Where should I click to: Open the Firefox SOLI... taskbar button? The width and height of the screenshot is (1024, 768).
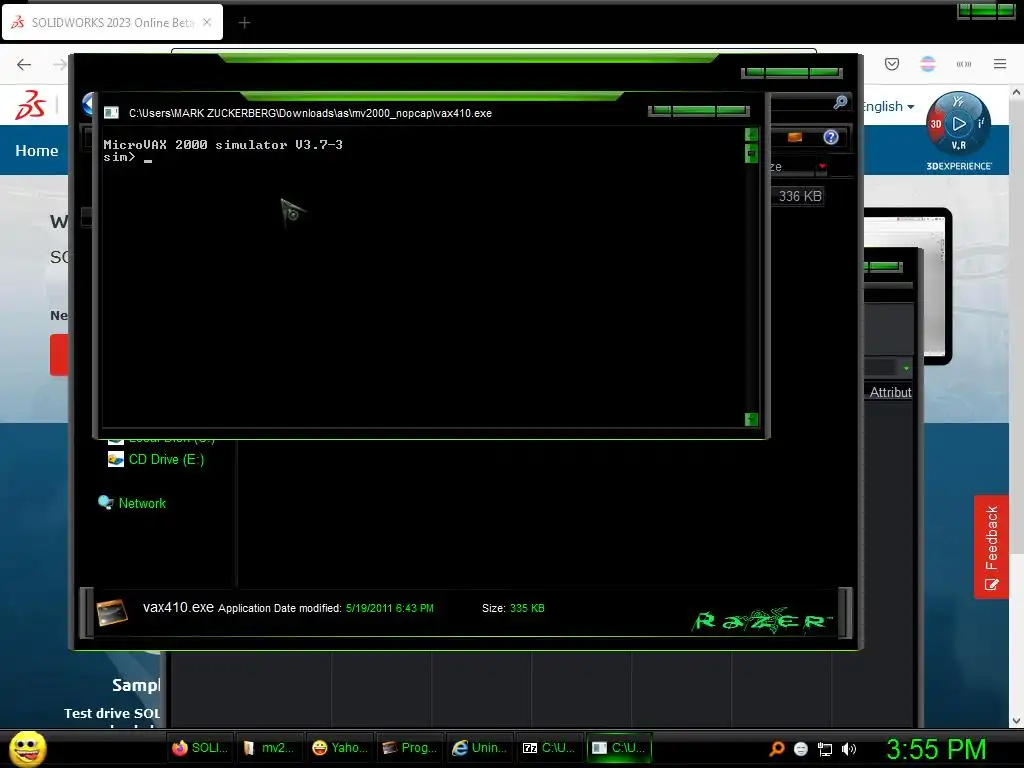(x=200, y=748)
